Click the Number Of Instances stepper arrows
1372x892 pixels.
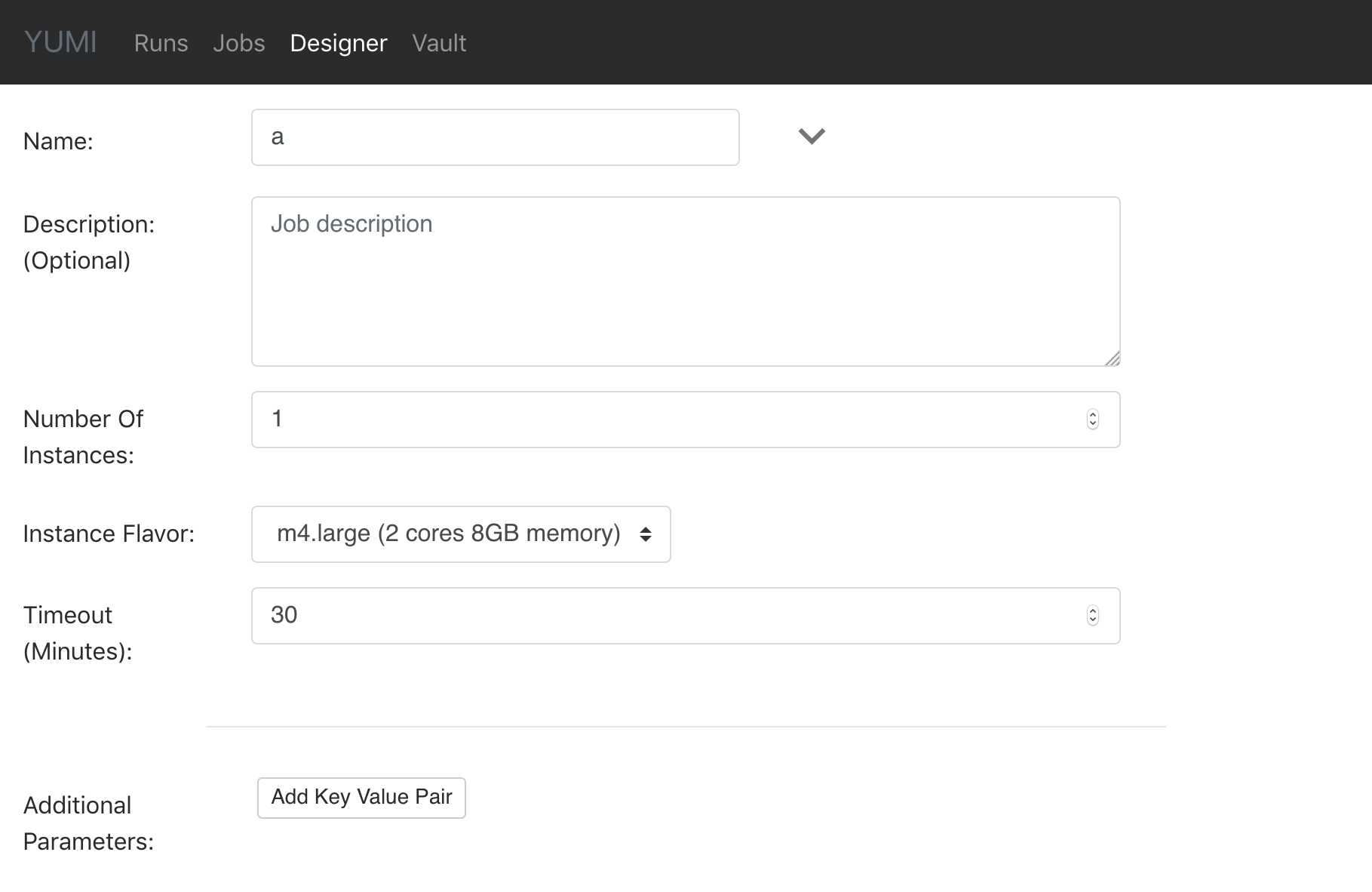pos(1092,420)
